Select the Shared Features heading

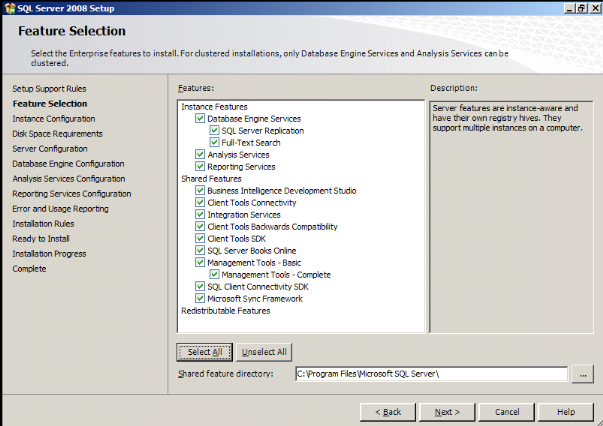click(x=211, y=179)
